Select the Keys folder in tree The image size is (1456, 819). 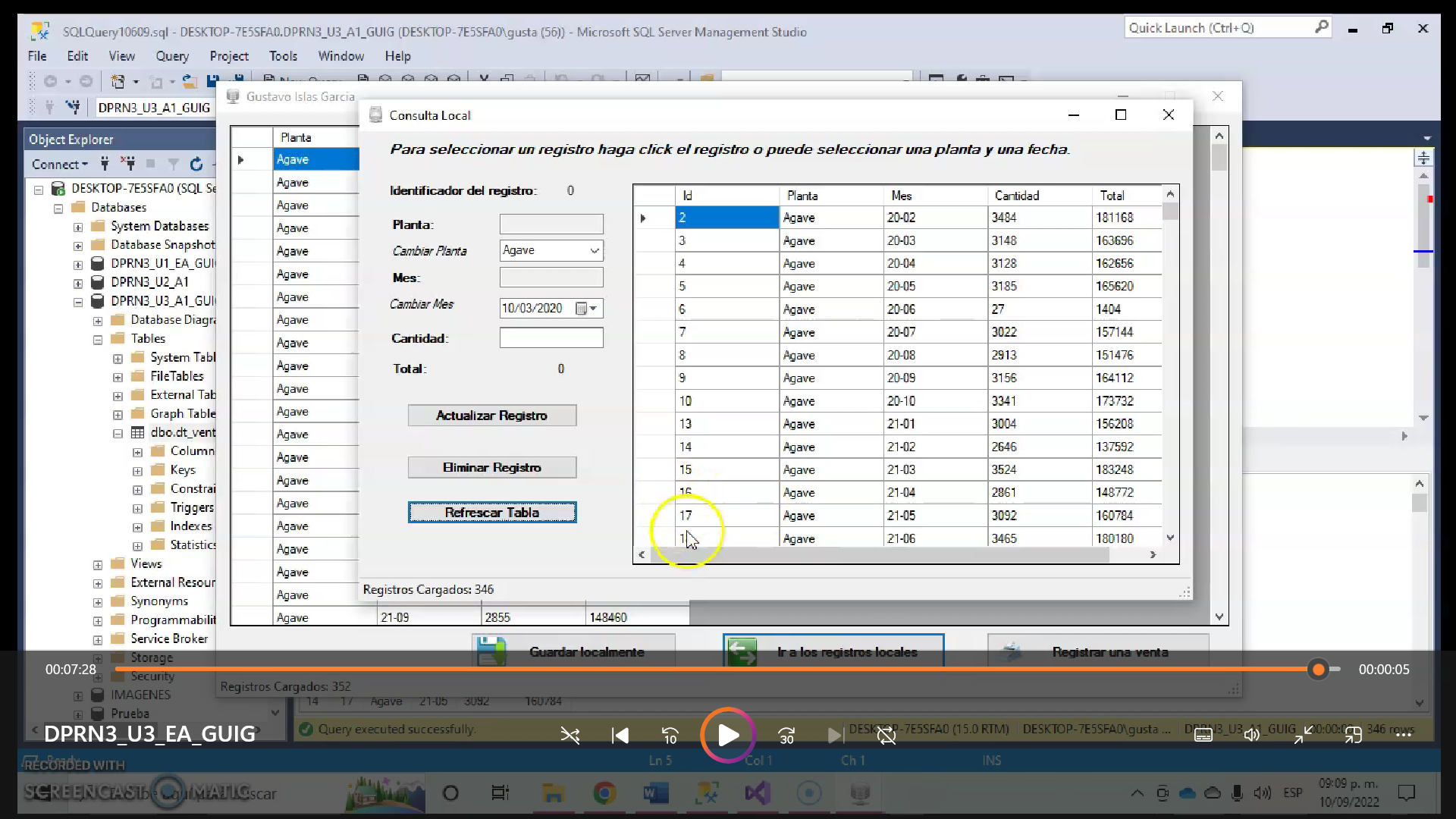coord(183,470)
